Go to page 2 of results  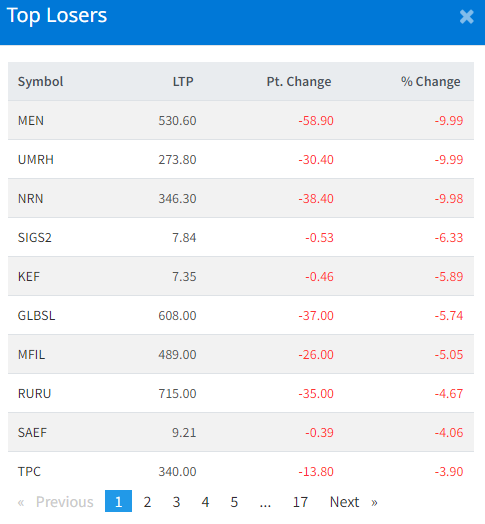pos(147,502)
